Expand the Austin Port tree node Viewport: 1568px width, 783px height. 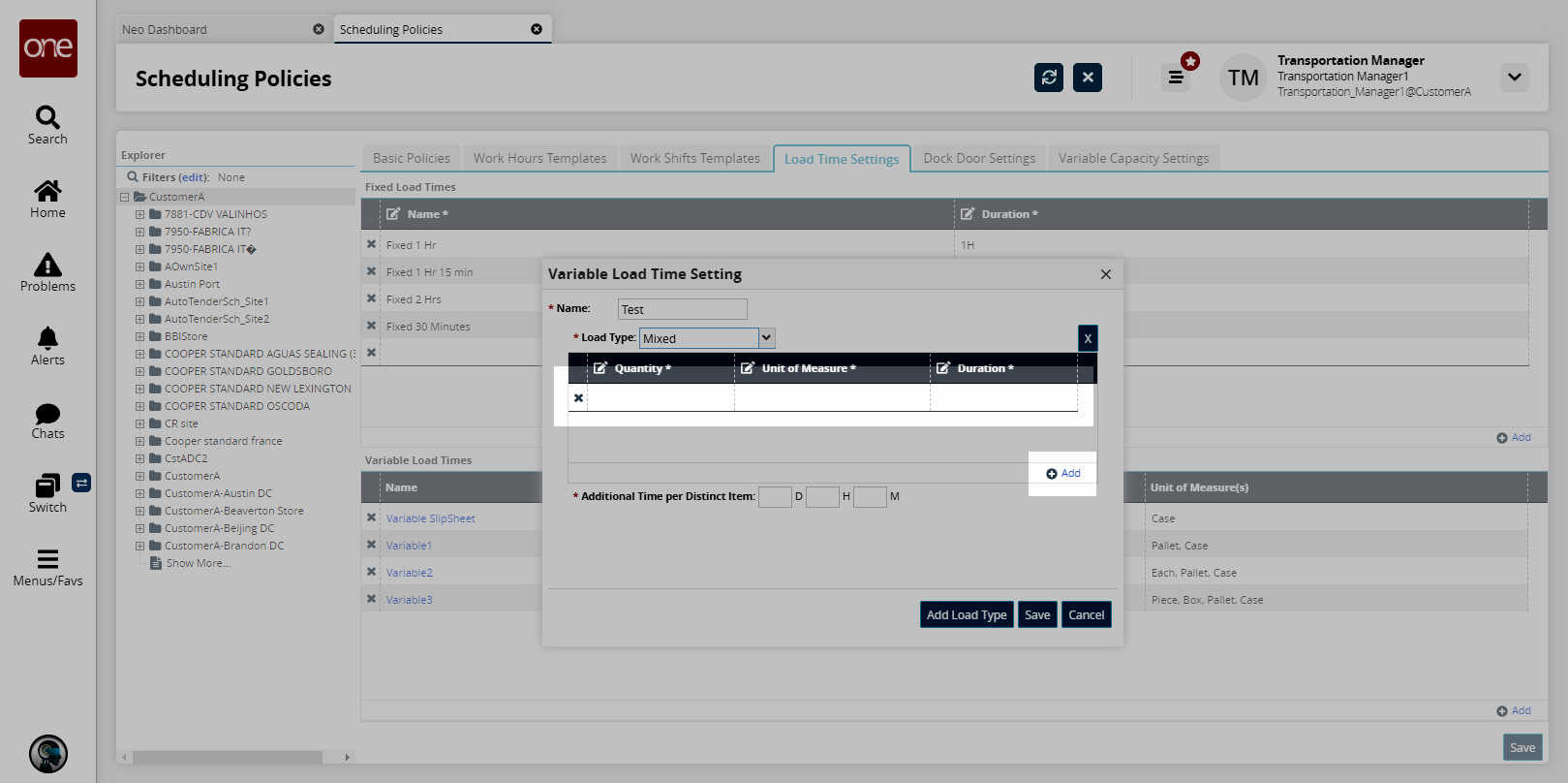point(139,284)
